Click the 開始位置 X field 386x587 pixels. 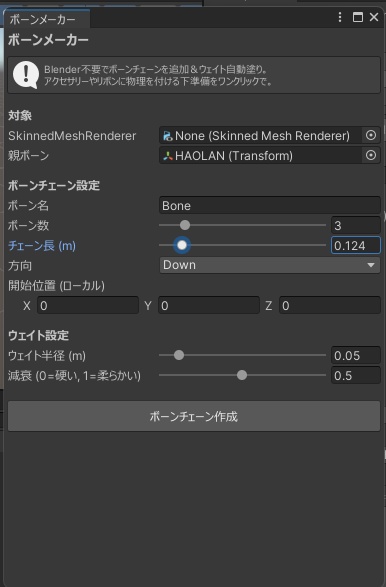tap(88, 305)
